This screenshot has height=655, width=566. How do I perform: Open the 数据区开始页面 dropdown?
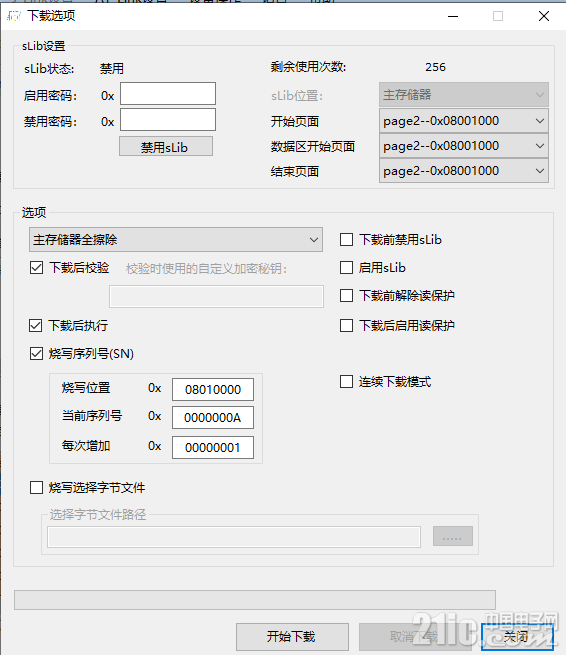coord(464,146)
